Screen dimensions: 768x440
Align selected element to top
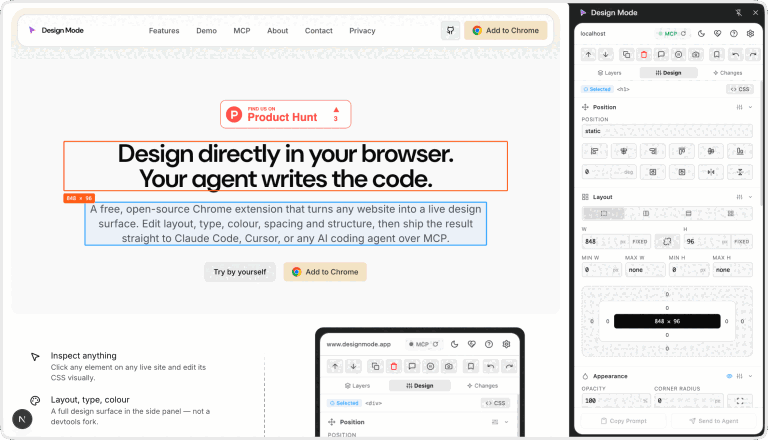[682, 151]
